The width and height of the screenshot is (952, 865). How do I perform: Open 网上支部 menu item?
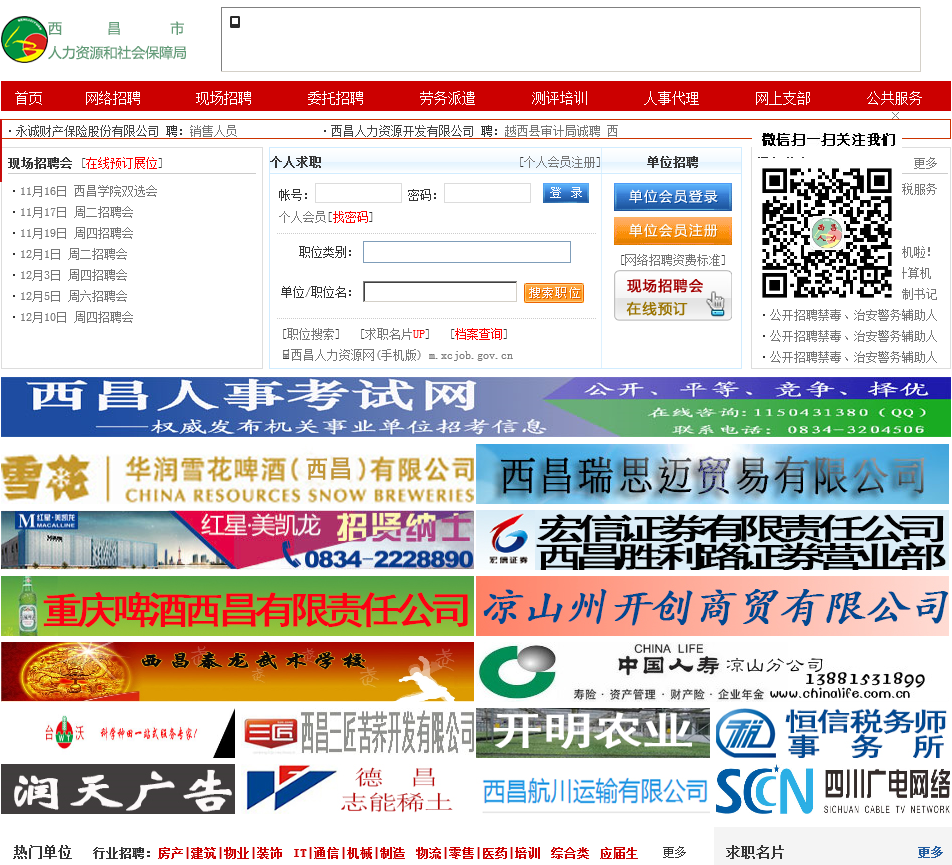pos(783,98)
